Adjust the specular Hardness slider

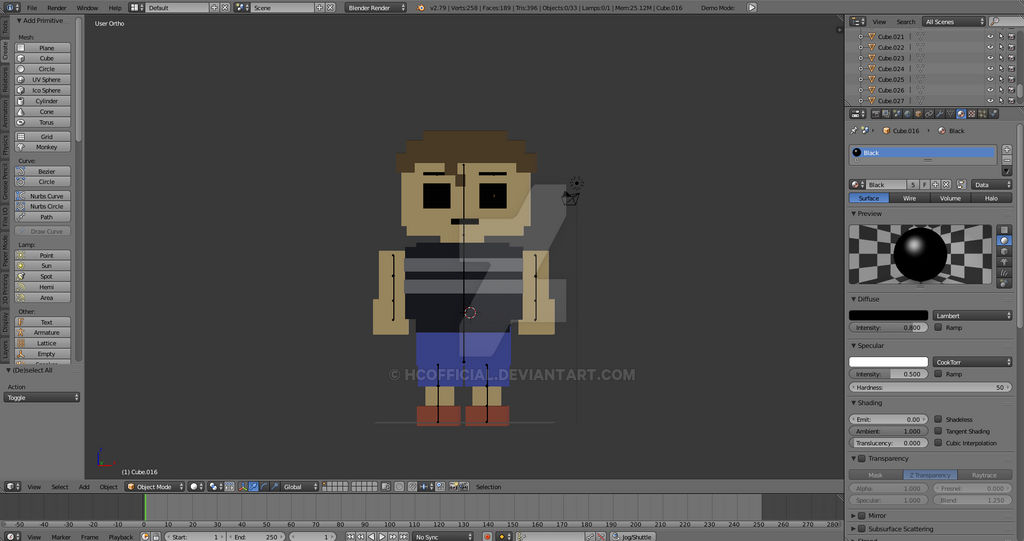[x=931, y=387]
